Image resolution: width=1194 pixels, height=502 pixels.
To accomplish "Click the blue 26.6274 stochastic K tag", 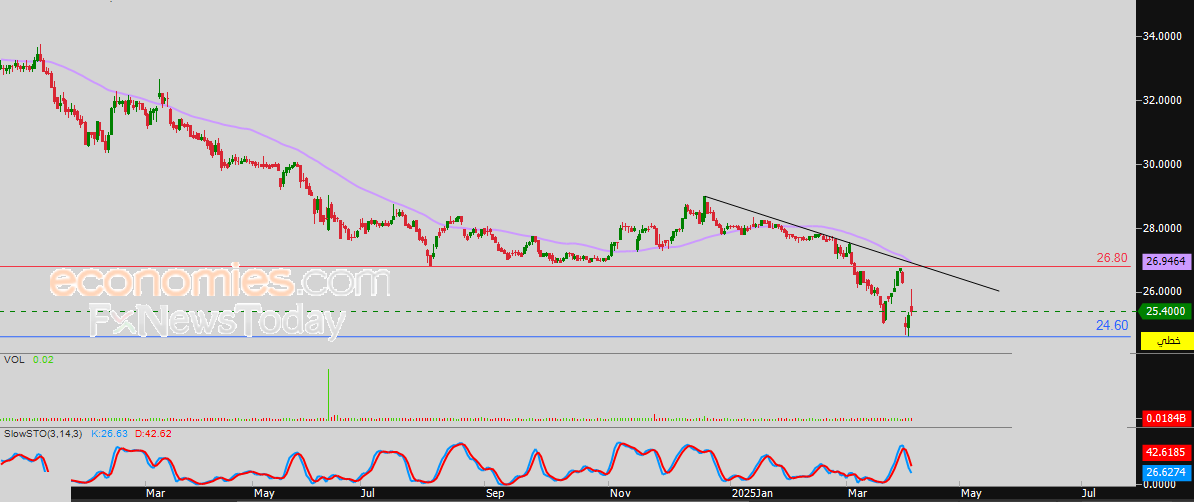I will click(x=1165, y=472).
